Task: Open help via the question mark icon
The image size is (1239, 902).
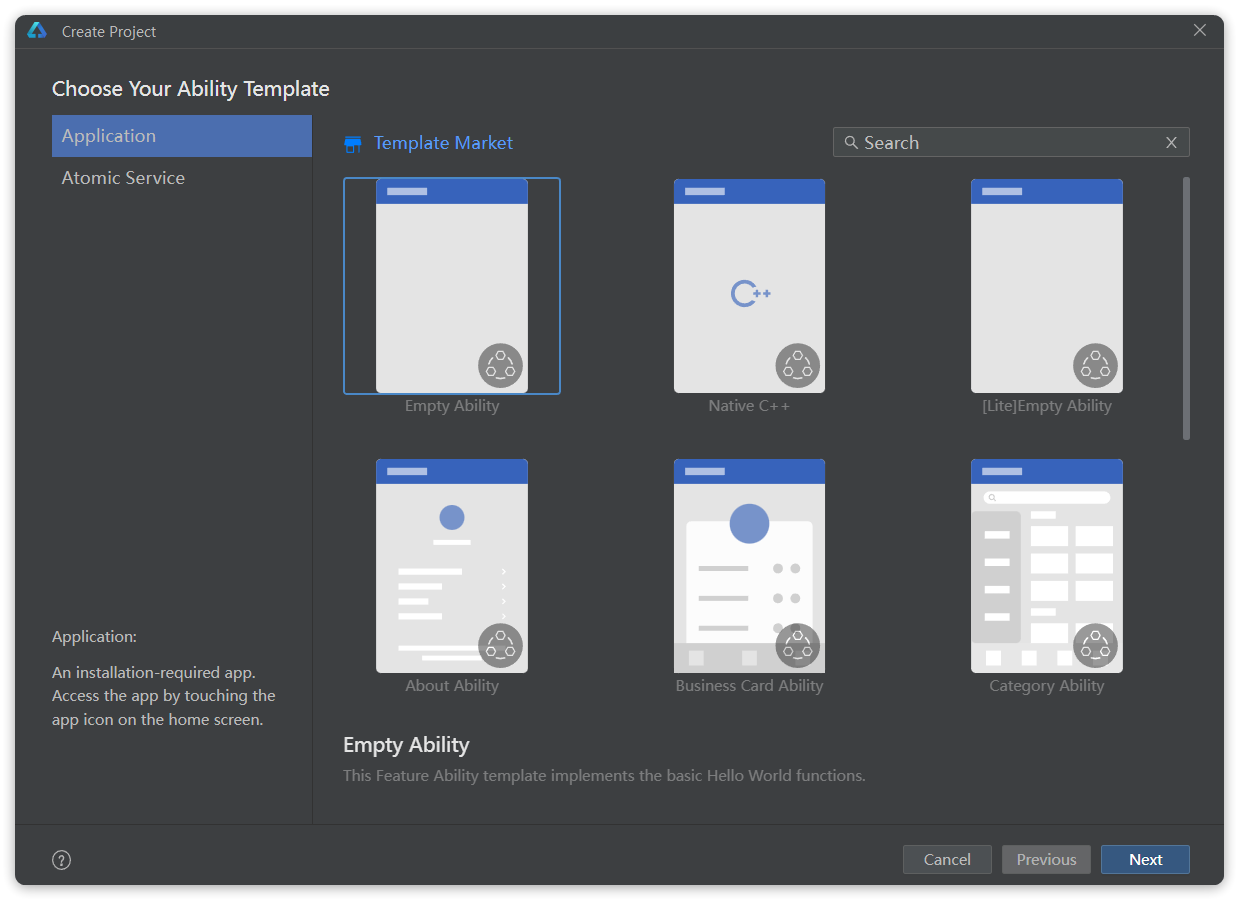Action: click(62, 860)
